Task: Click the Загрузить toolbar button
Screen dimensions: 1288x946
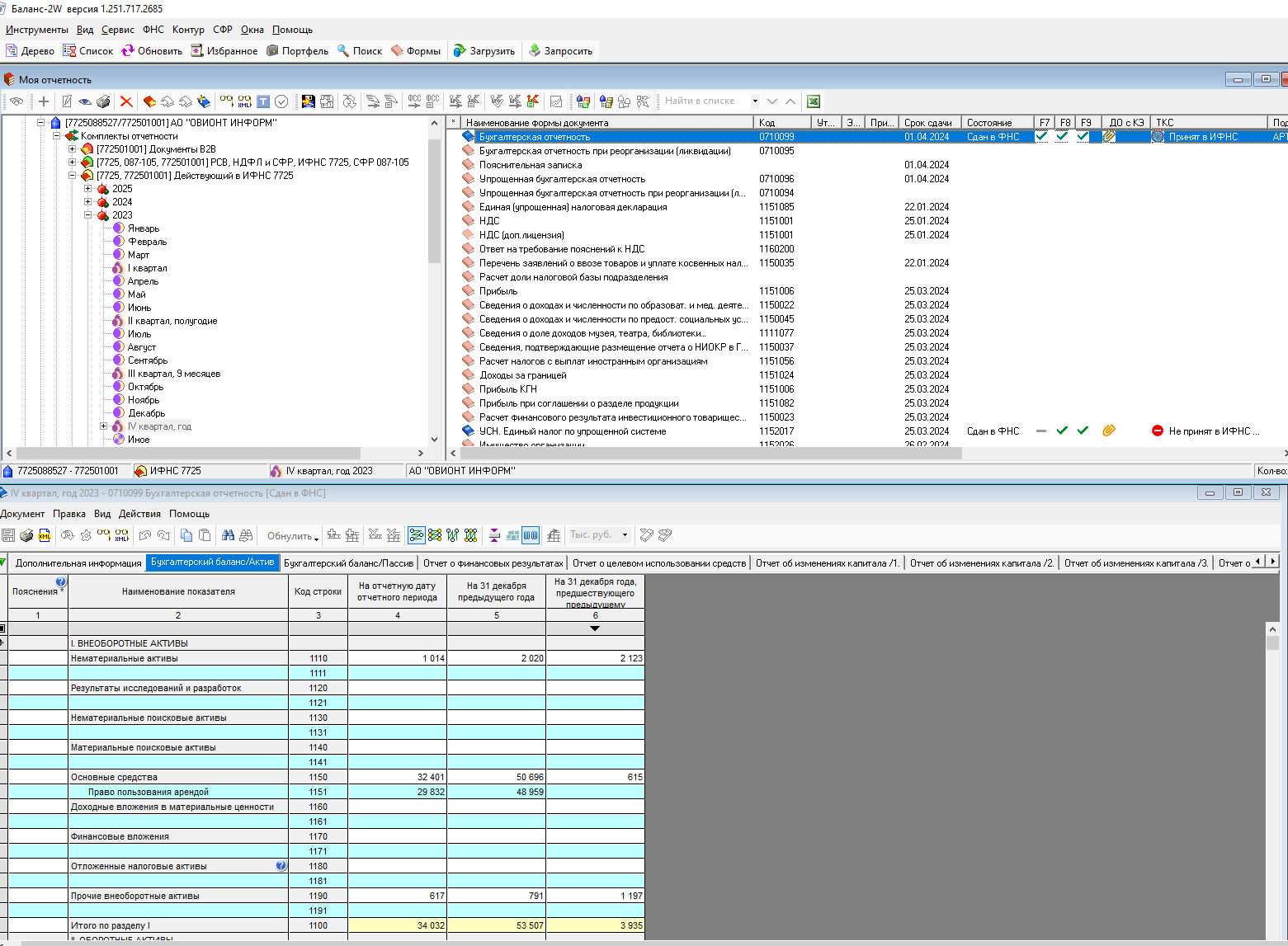Action: (484, 51)
